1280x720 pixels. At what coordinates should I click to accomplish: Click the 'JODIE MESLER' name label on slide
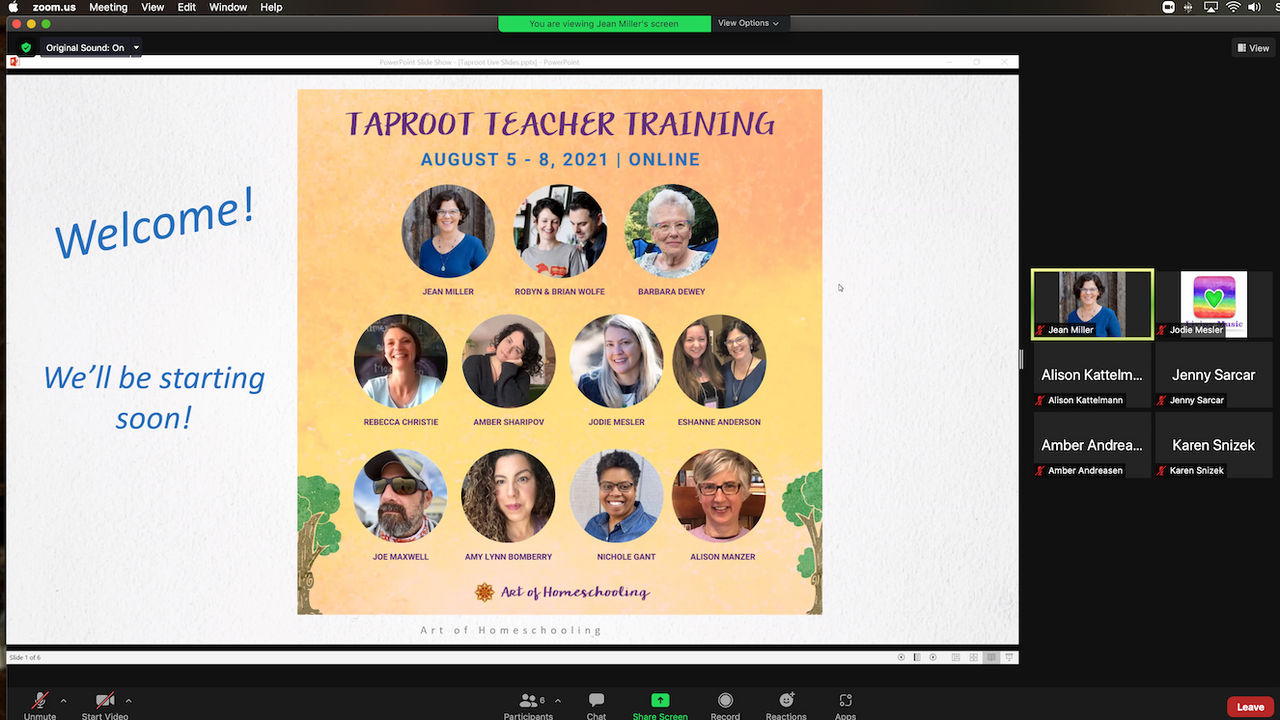point(616,422)
